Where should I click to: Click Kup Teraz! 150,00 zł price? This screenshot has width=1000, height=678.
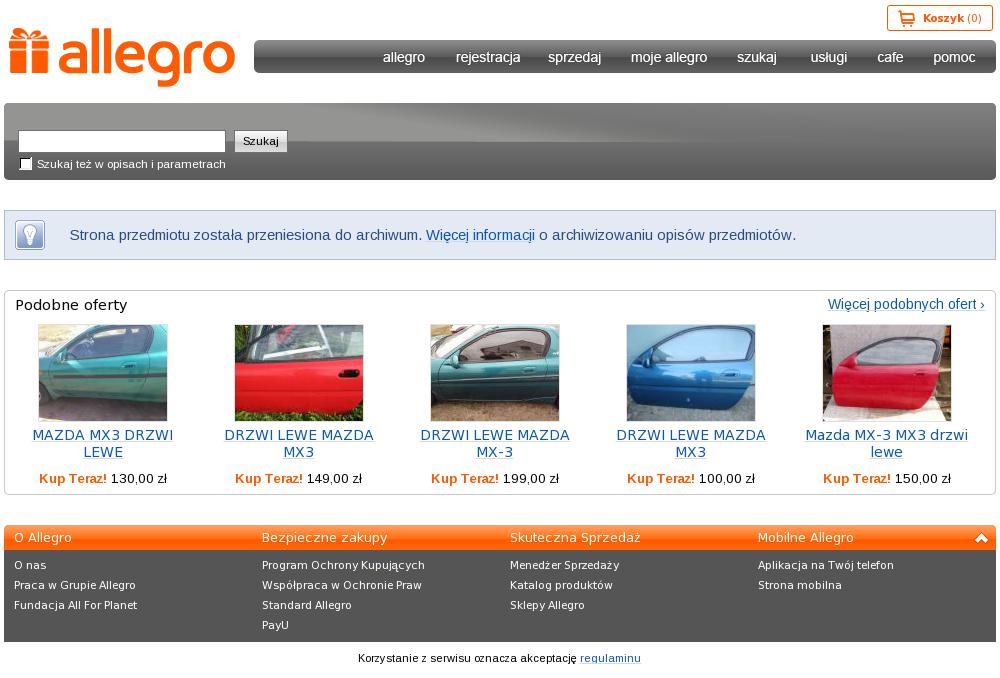tap(886, 478)
